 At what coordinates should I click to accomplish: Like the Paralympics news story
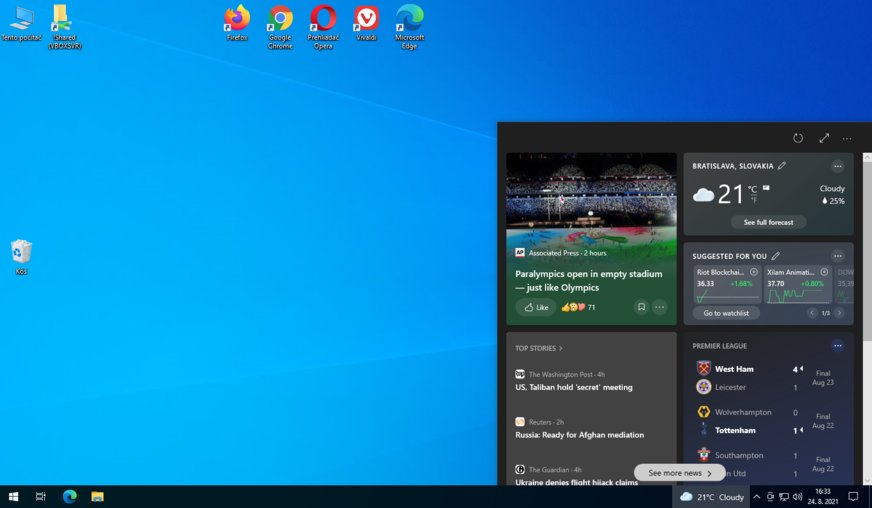[x=536, y=307]
